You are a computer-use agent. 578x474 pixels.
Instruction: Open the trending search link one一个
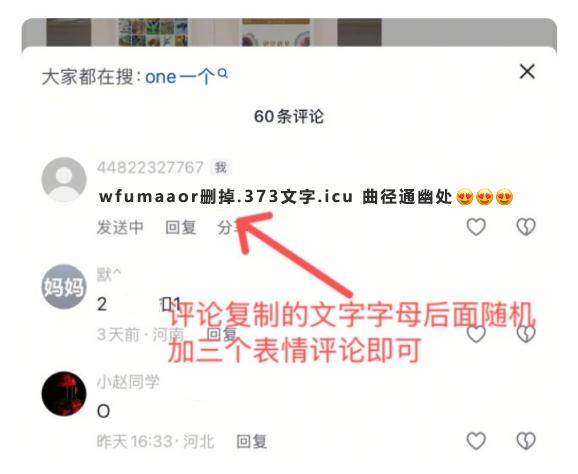179,77
